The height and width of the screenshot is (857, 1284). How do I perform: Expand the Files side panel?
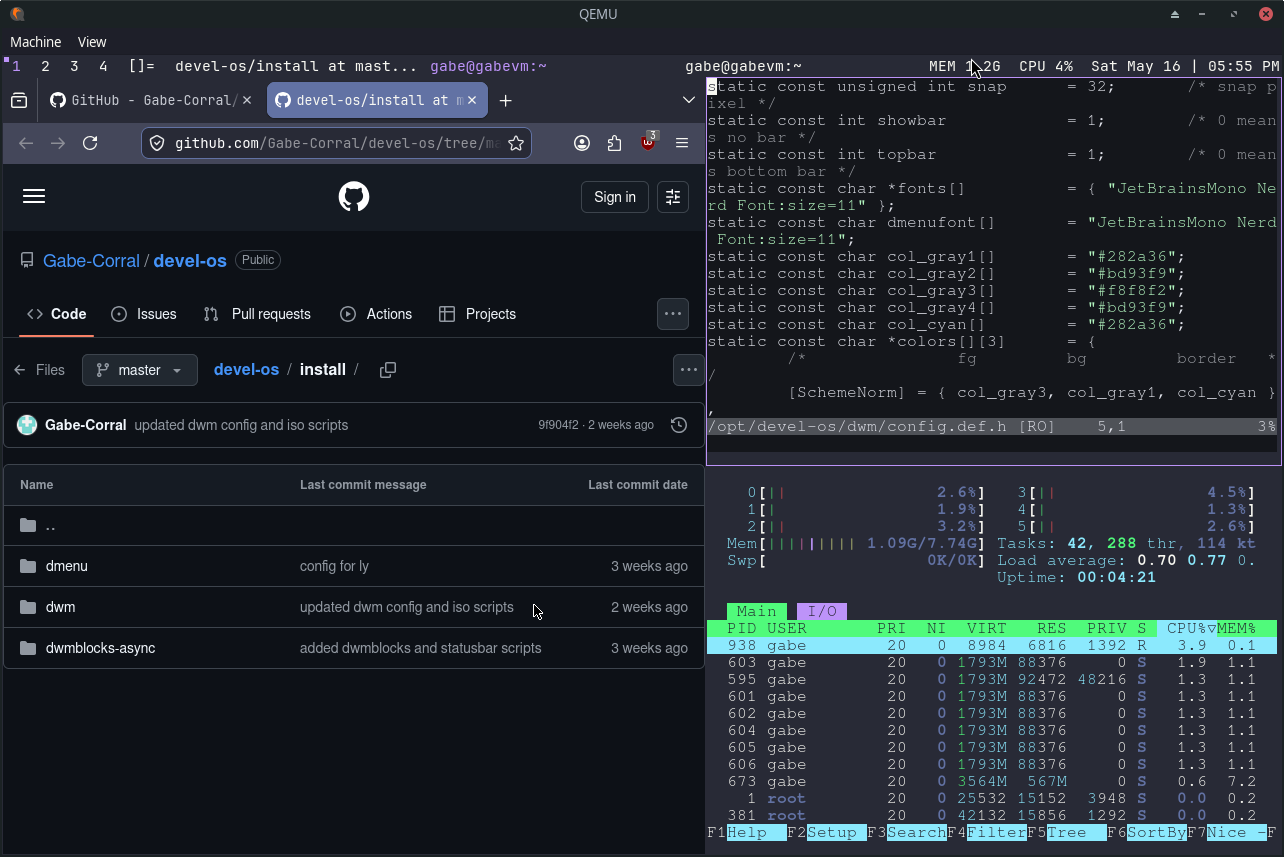(x=39, y=370)
